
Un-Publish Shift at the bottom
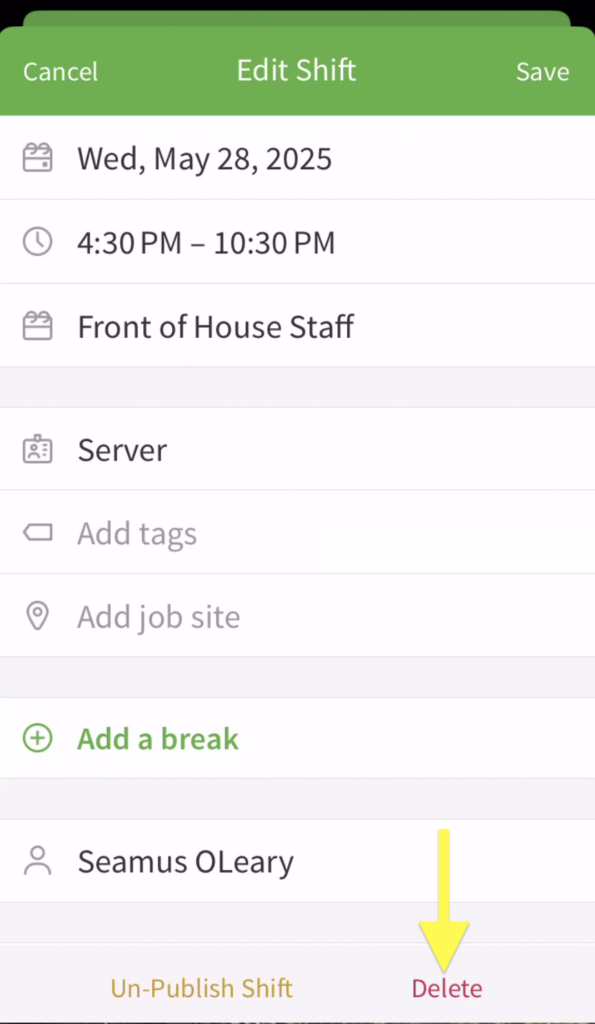click(201, 988)
